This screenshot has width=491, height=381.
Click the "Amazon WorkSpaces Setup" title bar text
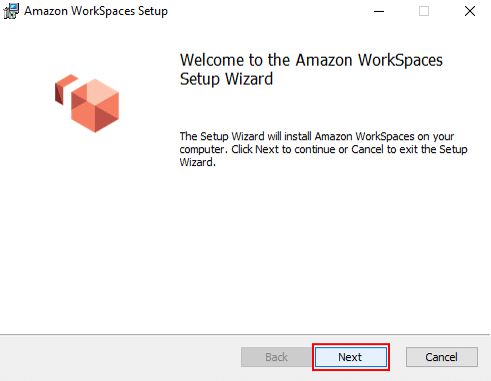(x=96, y=11)
